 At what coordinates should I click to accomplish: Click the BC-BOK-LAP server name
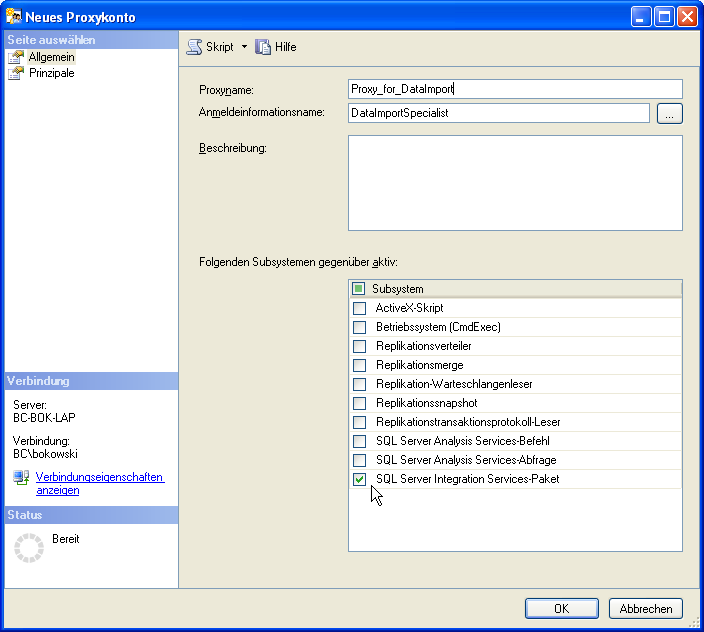click(44, 417)
